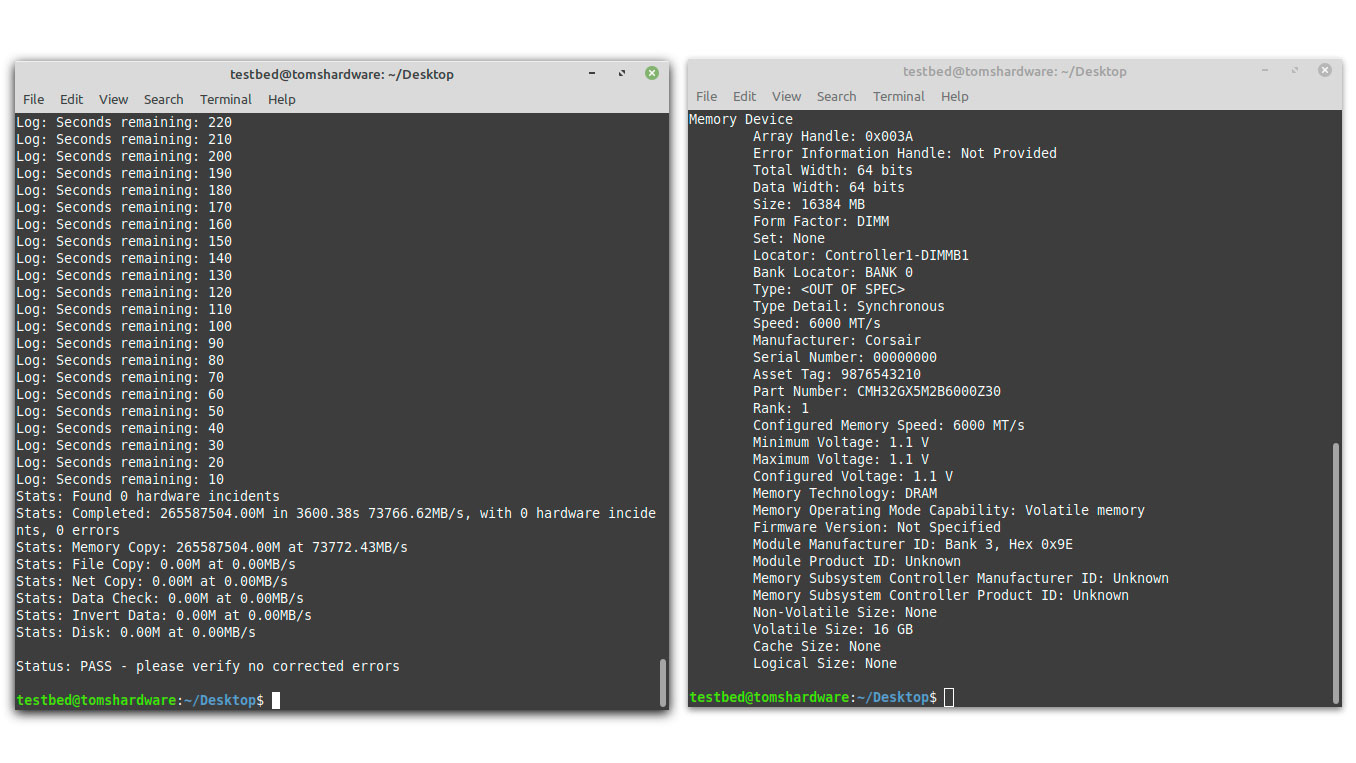This screenshot has height=763, width=1356.
Task: Click 'Asset Tag: 9876543210' line
Action: click(837, 374)
